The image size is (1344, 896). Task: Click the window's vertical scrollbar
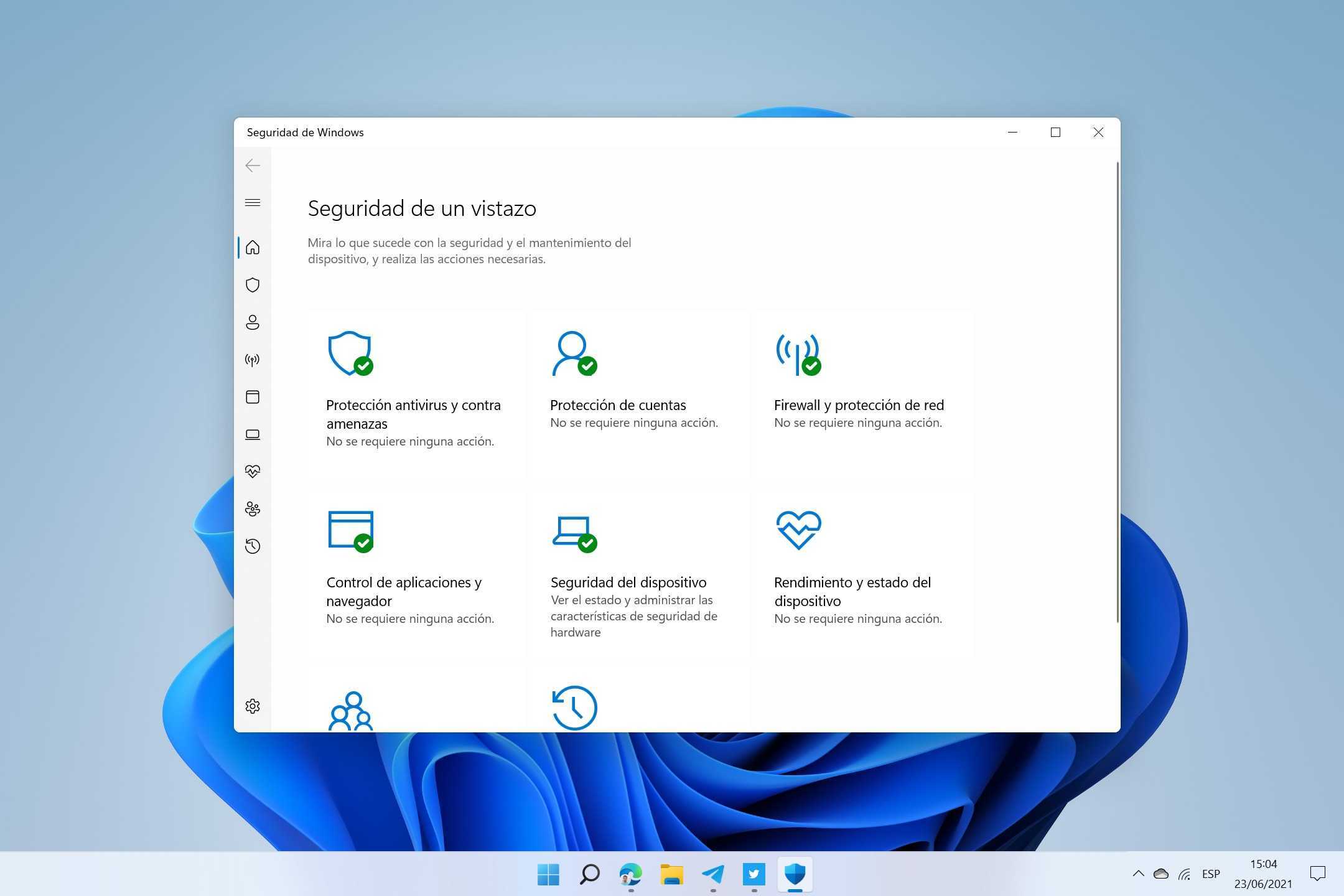pos(1118,392)
